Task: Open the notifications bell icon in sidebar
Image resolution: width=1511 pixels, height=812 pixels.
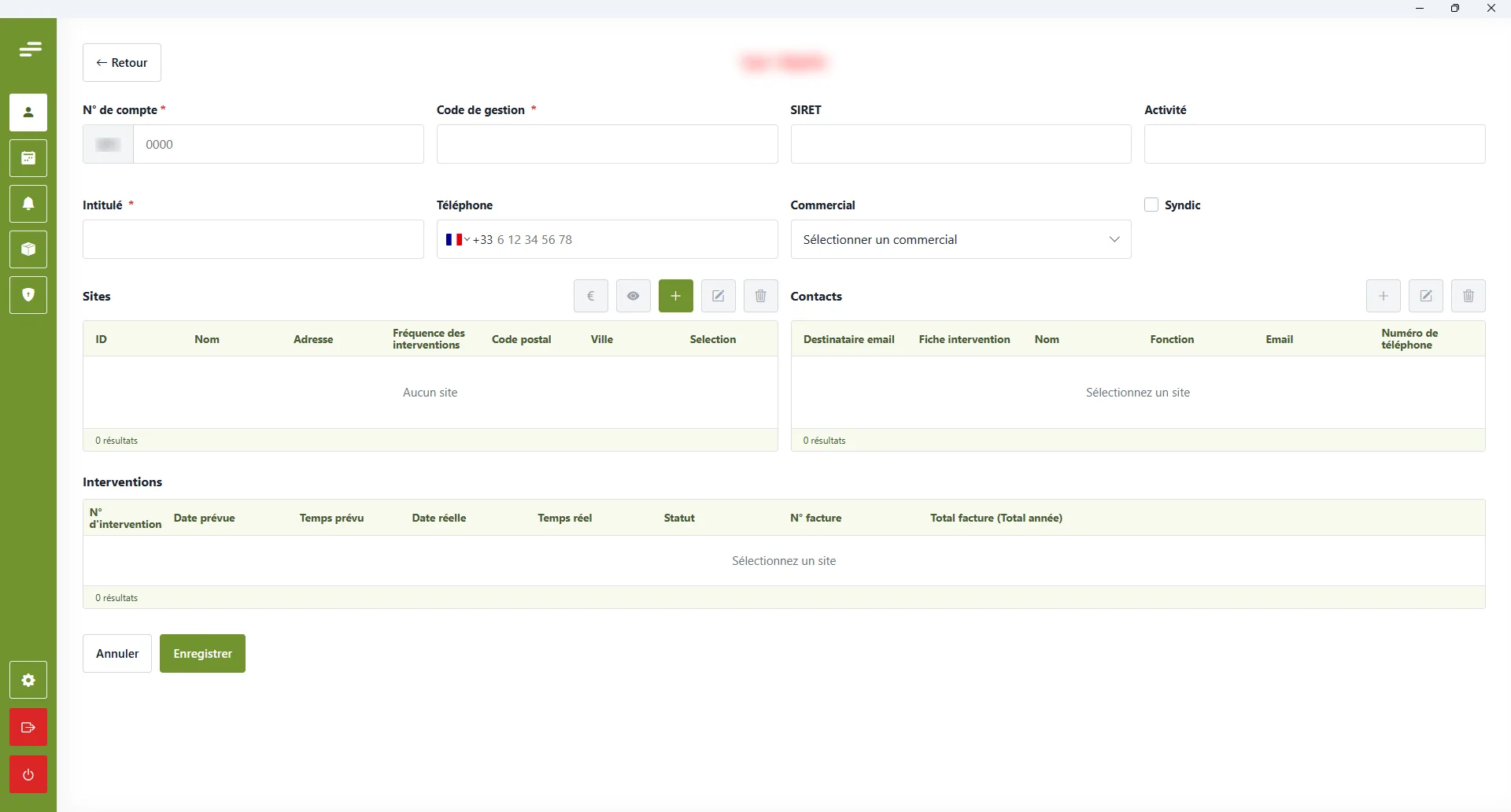Action: [28, 204]
